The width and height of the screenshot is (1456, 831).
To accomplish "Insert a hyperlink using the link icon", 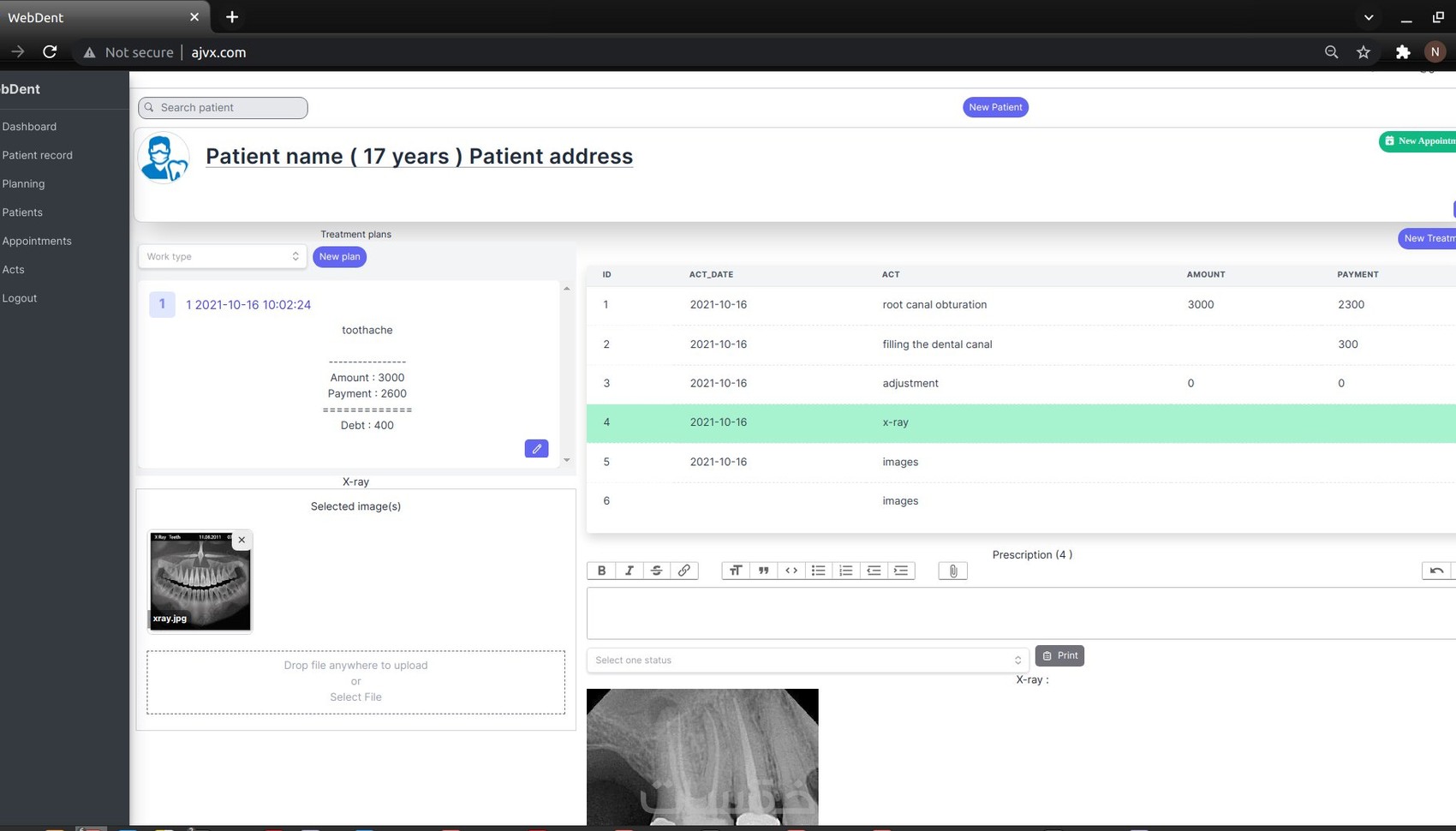I will pyautogui.click(x=684, y=570).
